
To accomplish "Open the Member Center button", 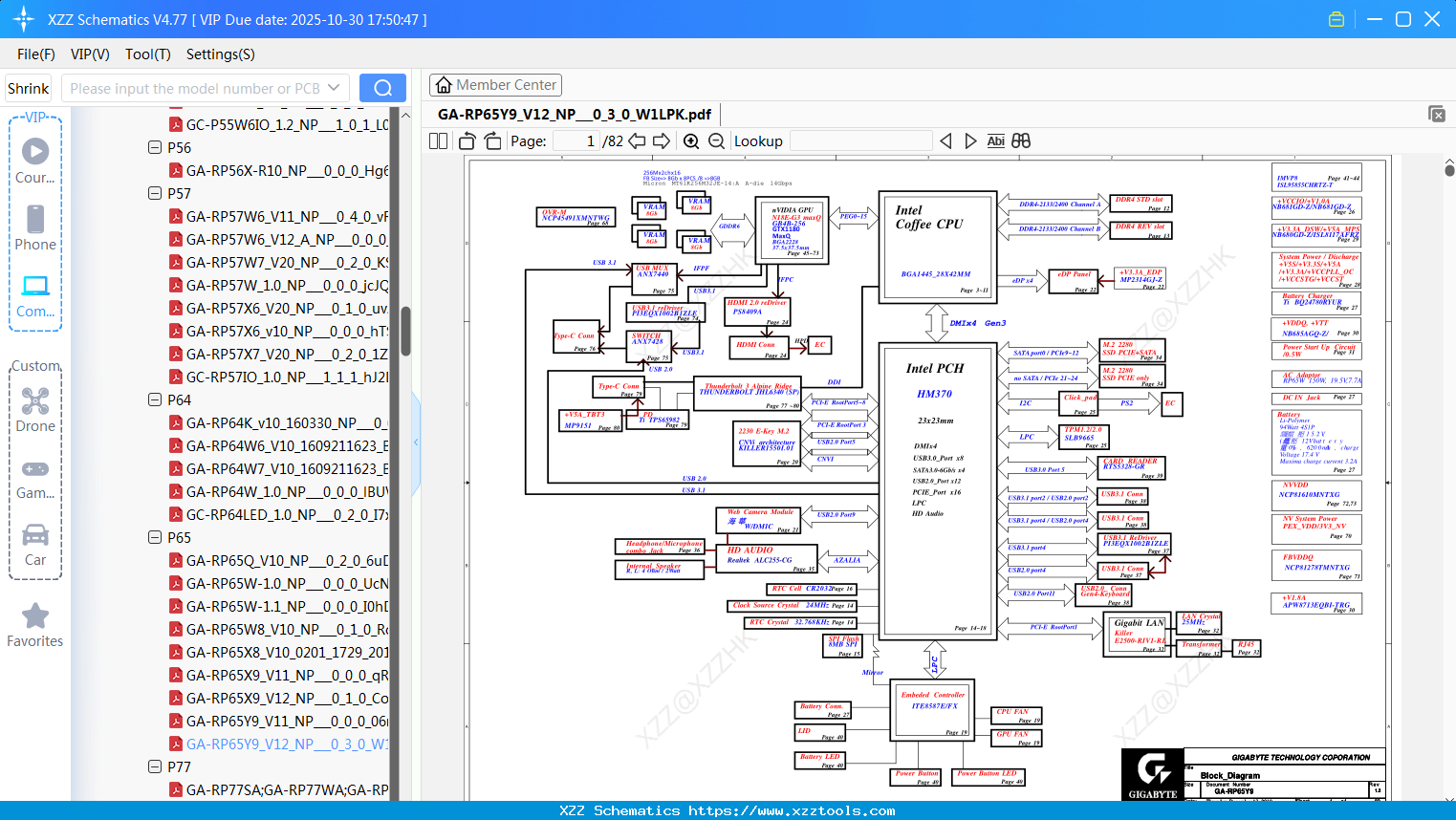I will 495,85.
